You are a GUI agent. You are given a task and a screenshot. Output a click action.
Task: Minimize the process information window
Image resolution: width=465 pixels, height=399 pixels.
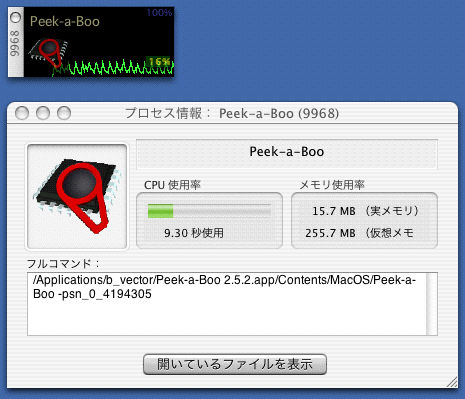[43, 113]
